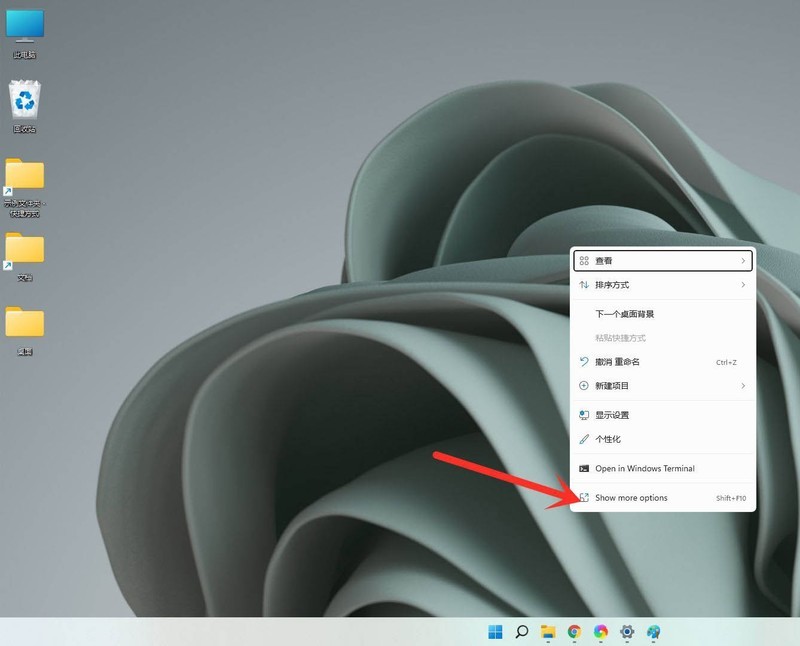The width and height of the screenshot is (800, 646).
Task: Select the bottom folder on the desktop
Action: [x=25, y=324]
